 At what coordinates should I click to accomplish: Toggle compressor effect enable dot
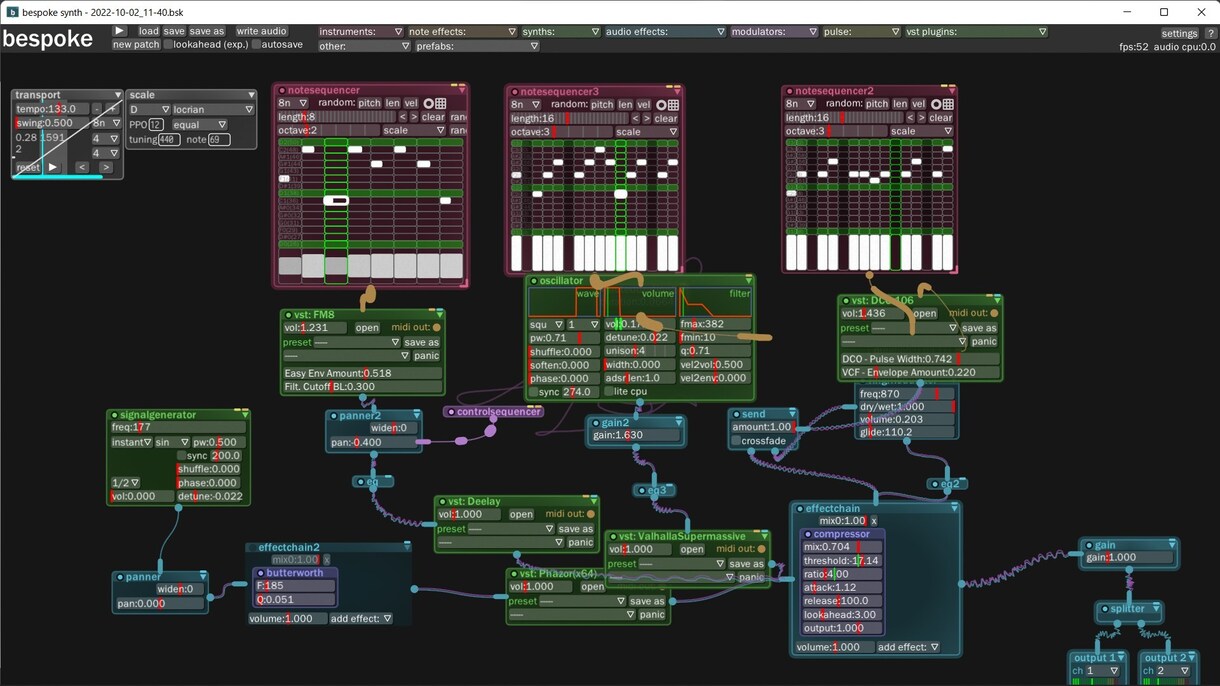tap(808, 534)
